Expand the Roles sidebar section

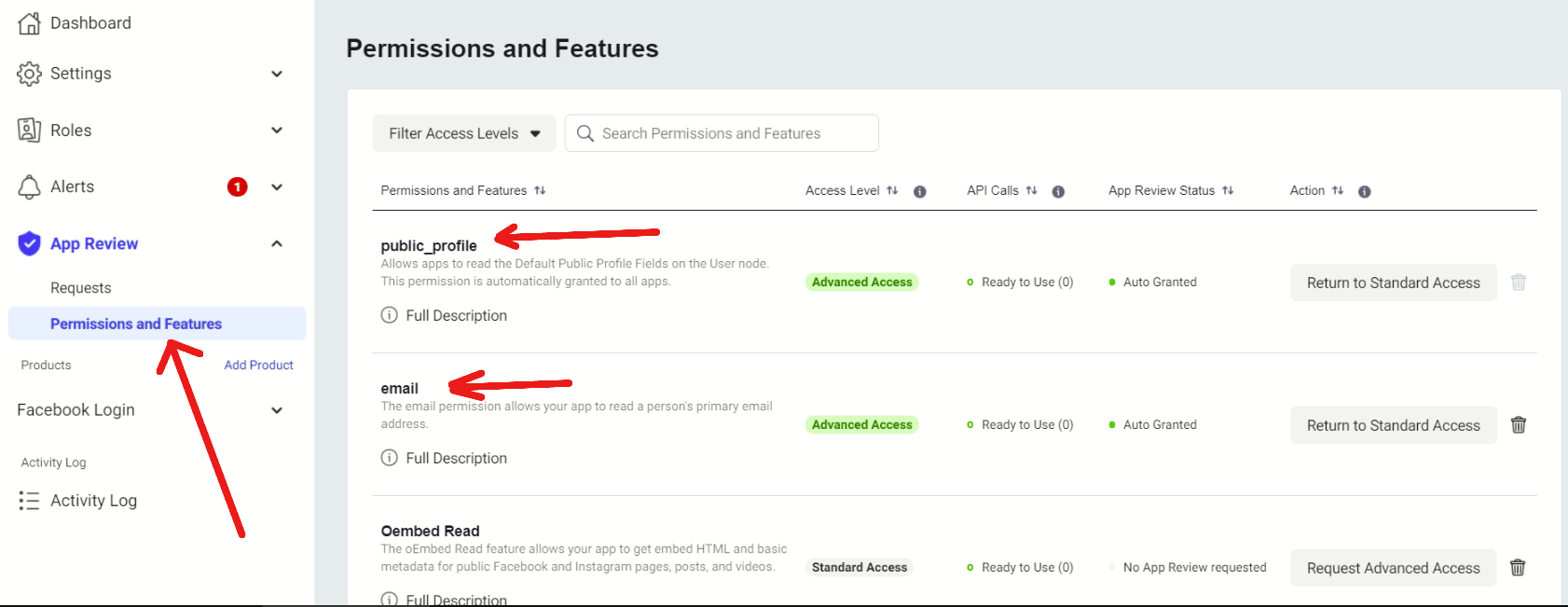click(x=276, y=131)
